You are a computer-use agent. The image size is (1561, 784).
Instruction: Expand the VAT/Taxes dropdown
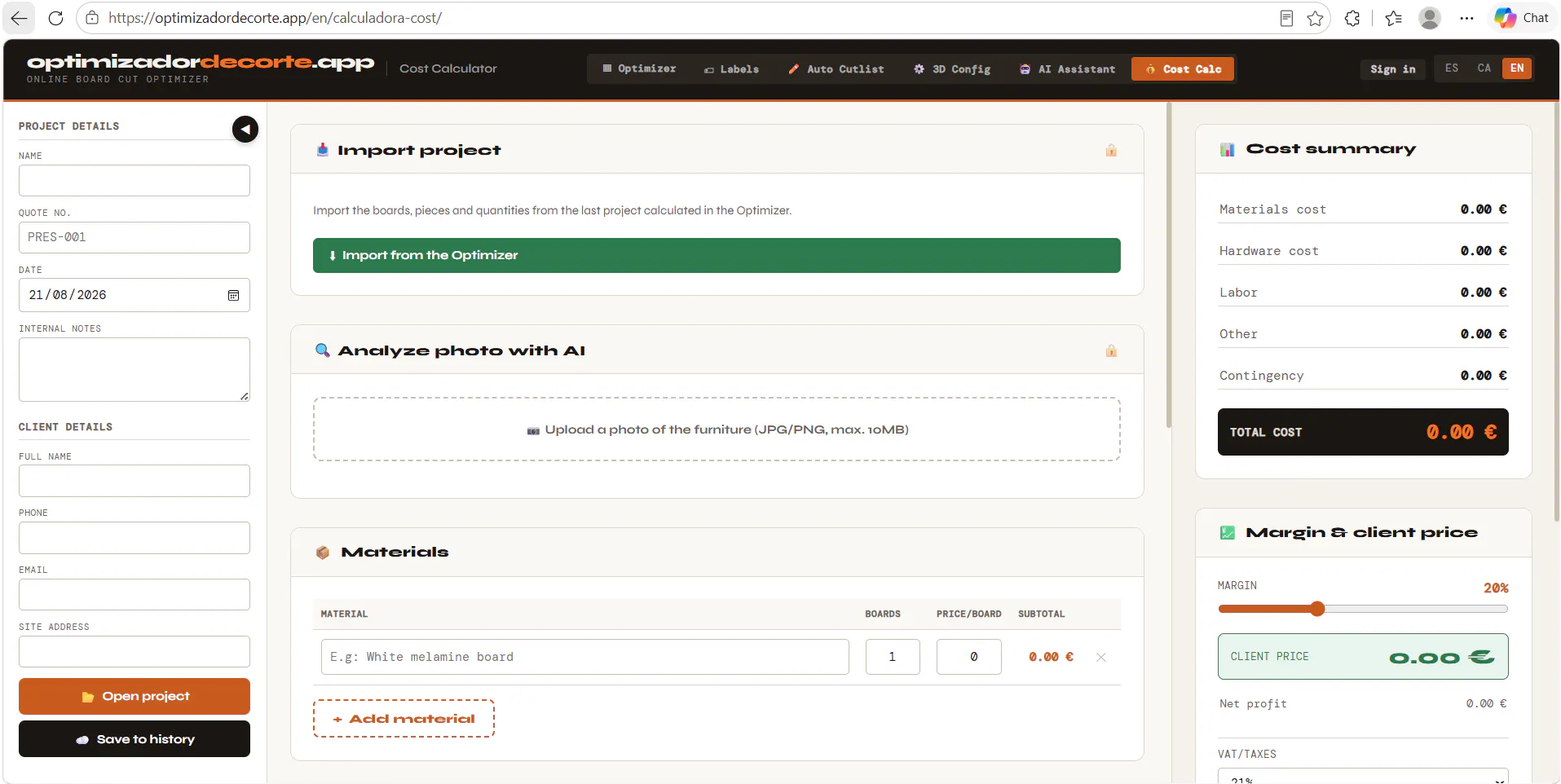click(x=1363, y=777)
